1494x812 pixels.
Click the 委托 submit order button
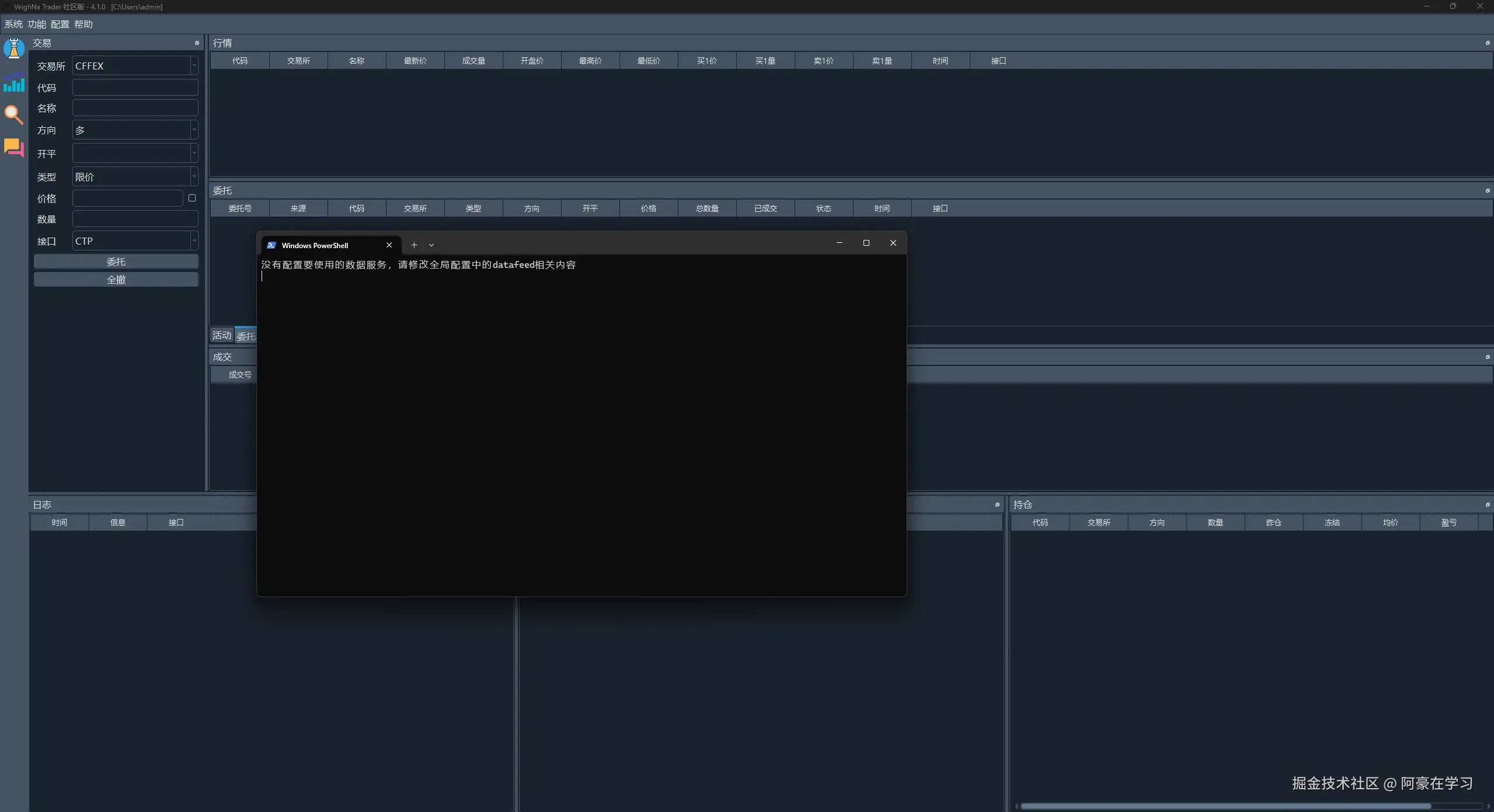(116, 262)
